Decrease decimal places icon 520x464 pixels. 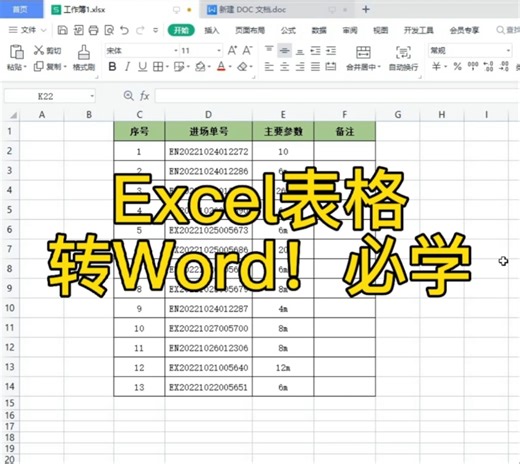[x=504, y=66]
